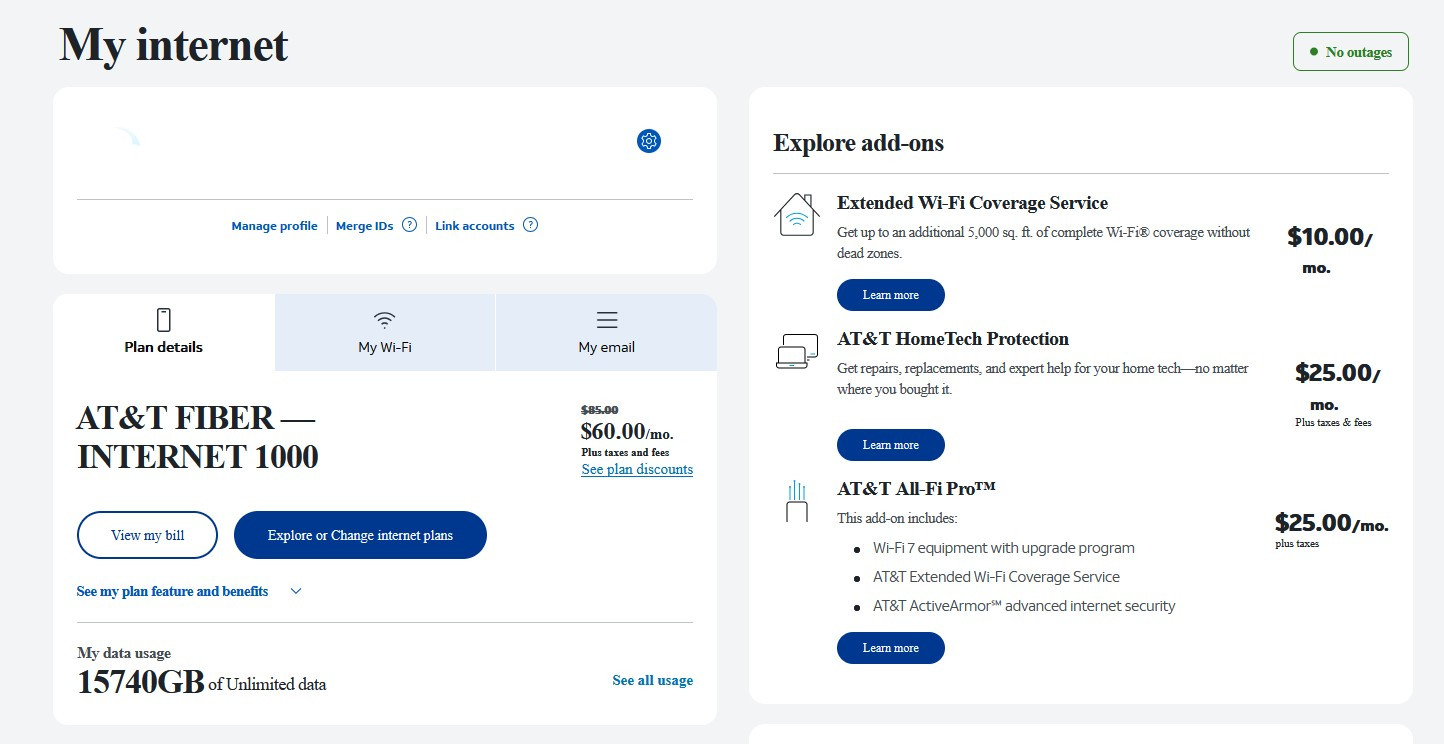Switch to the My Wi-Fi tab
Image resolution: width=1444 pixels, height=744 pixels.
click(385, 333)
